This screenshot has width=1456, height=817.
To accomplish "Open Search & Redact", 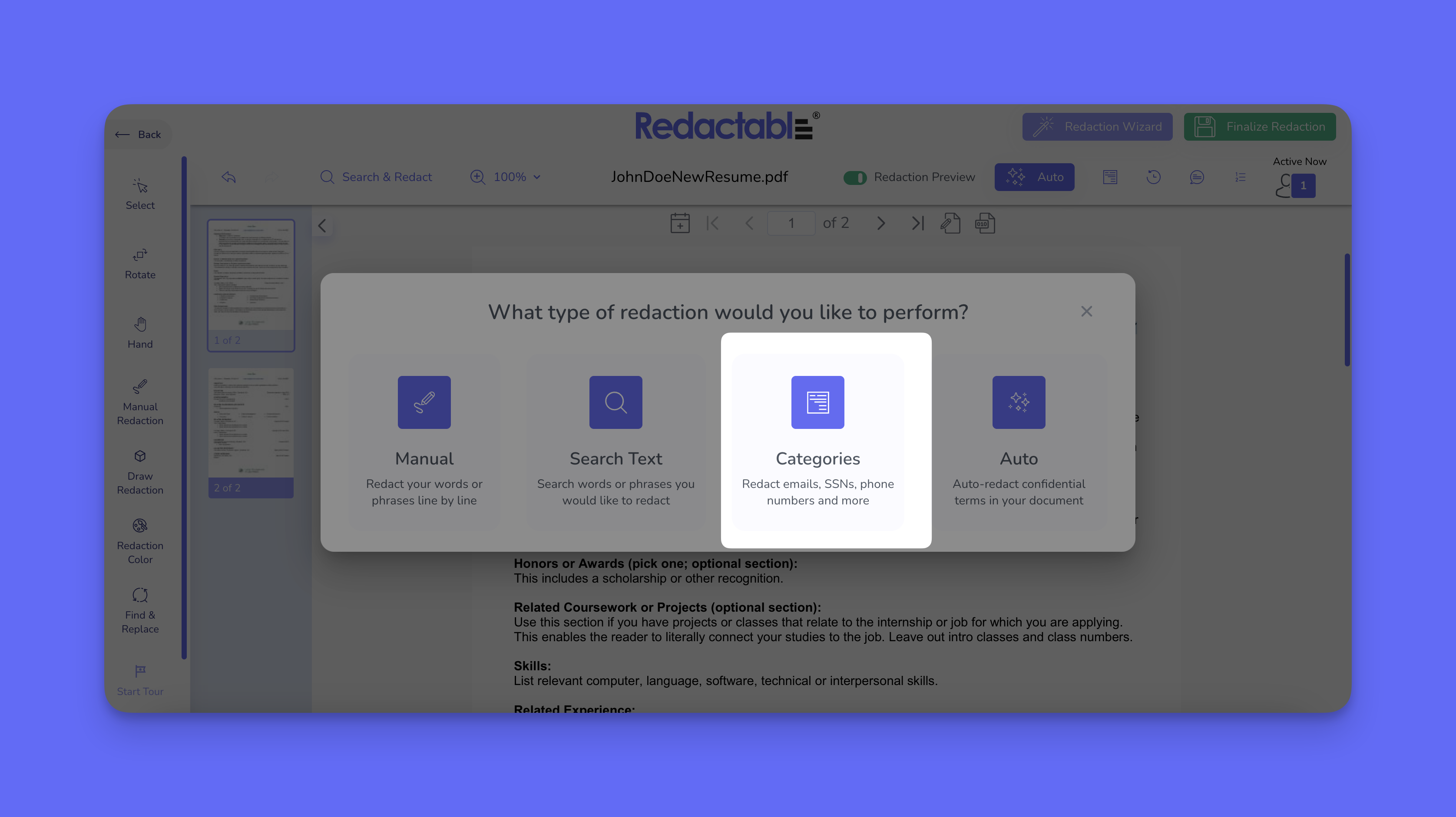I will (x=376, y=177).
